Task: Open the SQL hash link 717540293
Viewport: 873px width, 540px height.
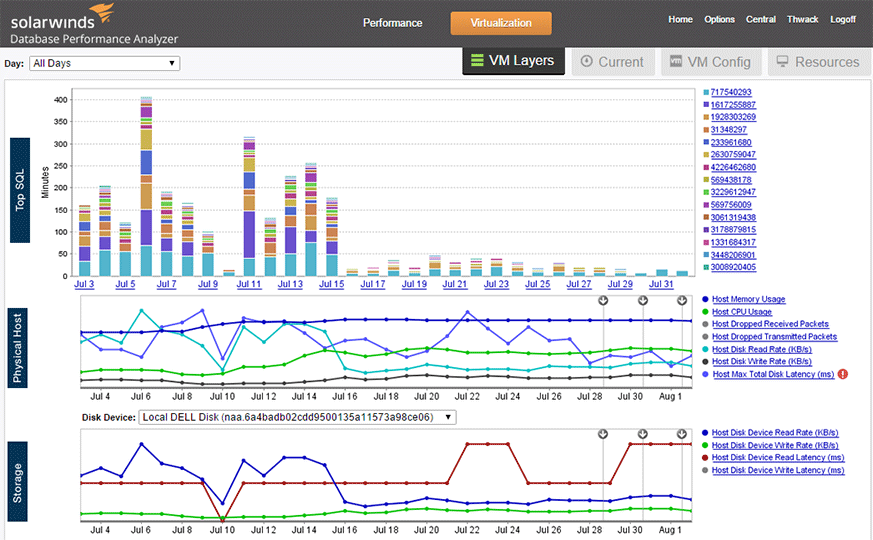Action: point(731,92)
